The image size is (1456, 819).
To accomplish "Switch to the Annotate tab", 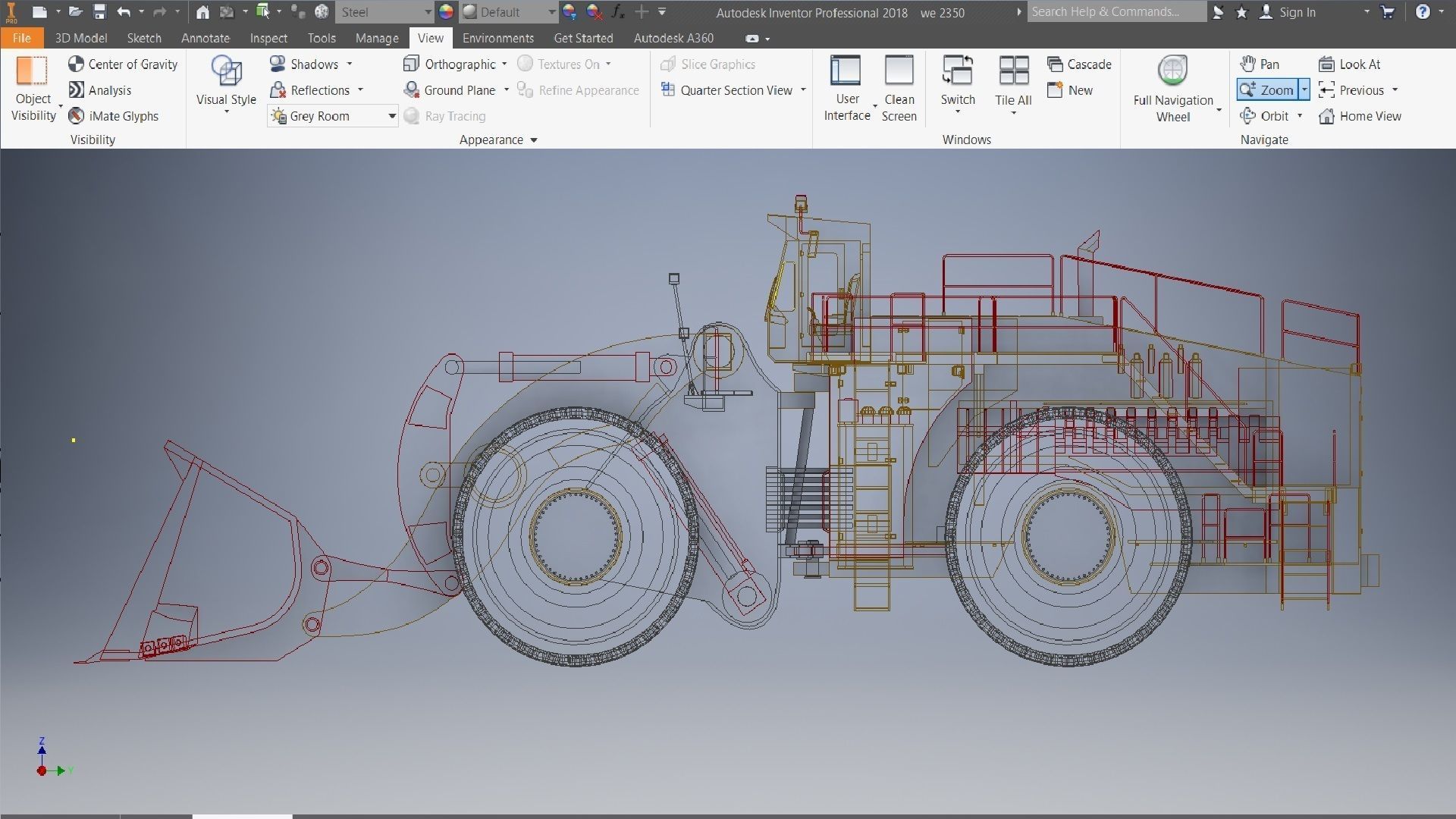I will 206,38.
